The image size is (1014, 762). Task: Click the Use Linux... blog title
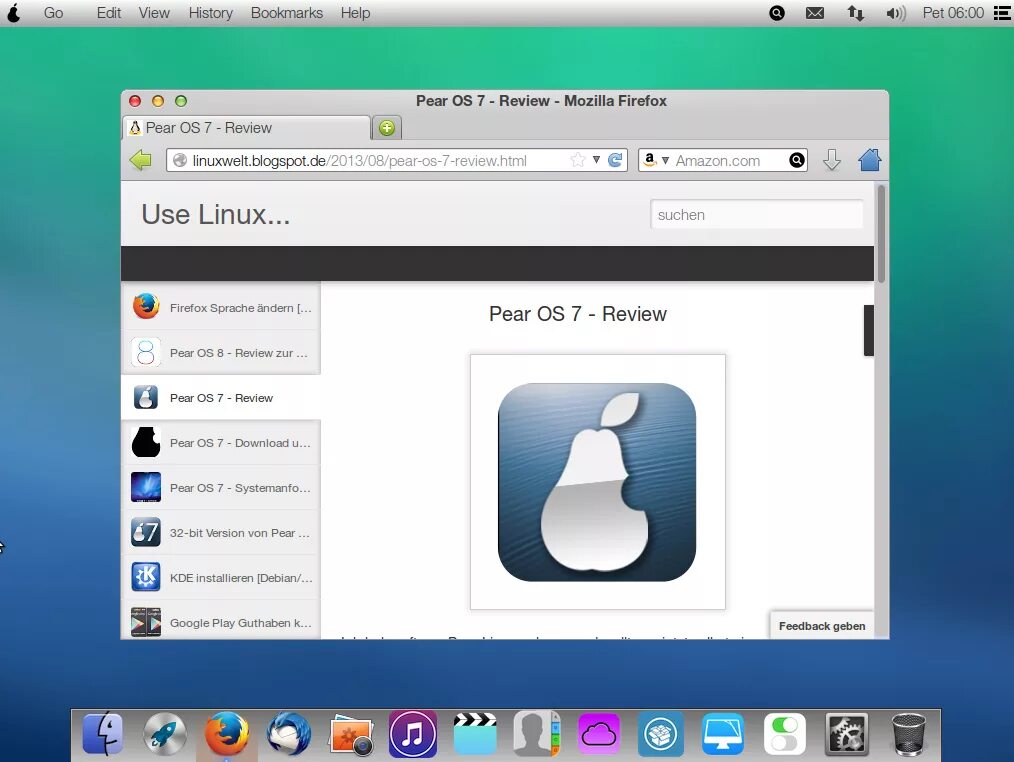point(215,214)
